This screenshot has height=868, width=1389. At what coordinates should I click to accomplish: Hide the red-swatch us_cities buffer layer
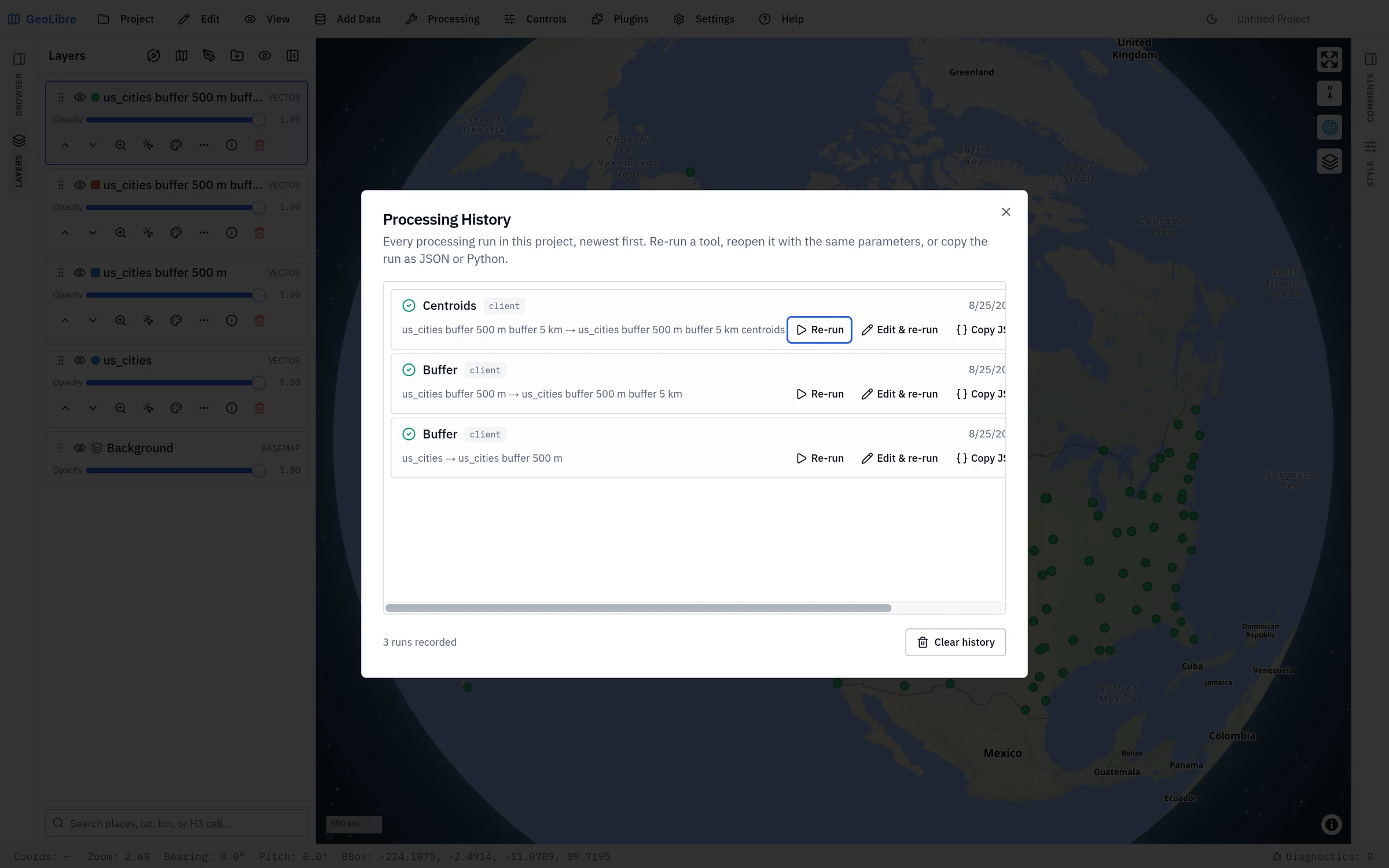pyautogui.click(x=80, y=185)
